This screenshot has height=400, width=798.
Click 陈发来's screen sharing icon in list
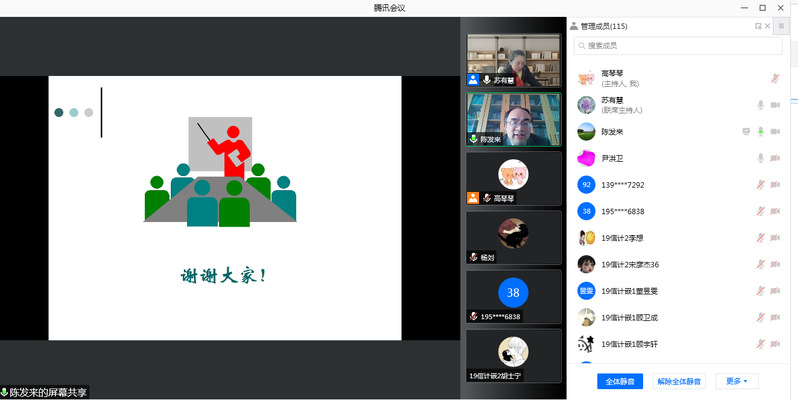[x=746, y=131]
